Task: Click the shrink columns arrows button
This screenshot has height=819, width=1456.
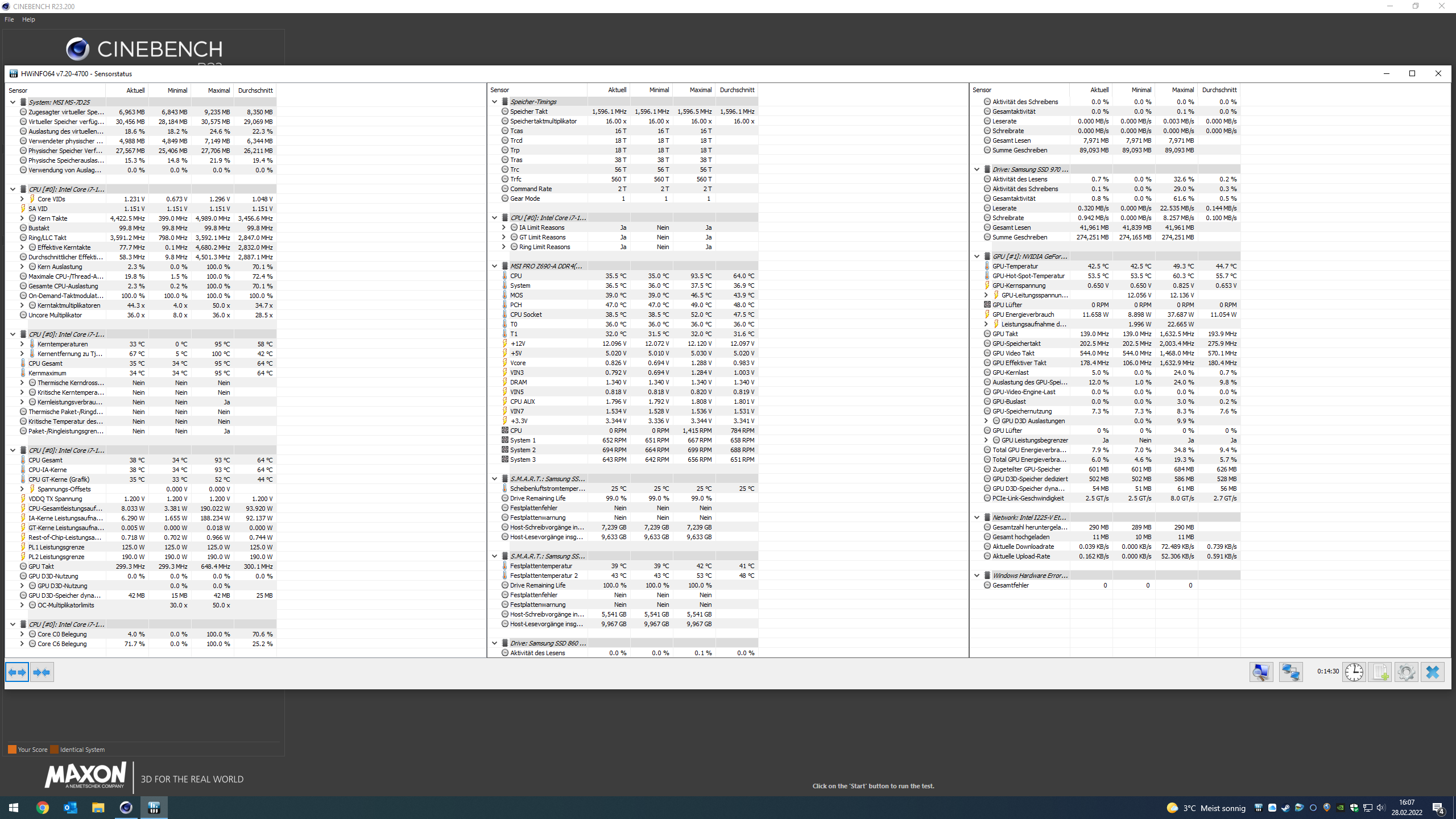Action: [x=42, y=672]
